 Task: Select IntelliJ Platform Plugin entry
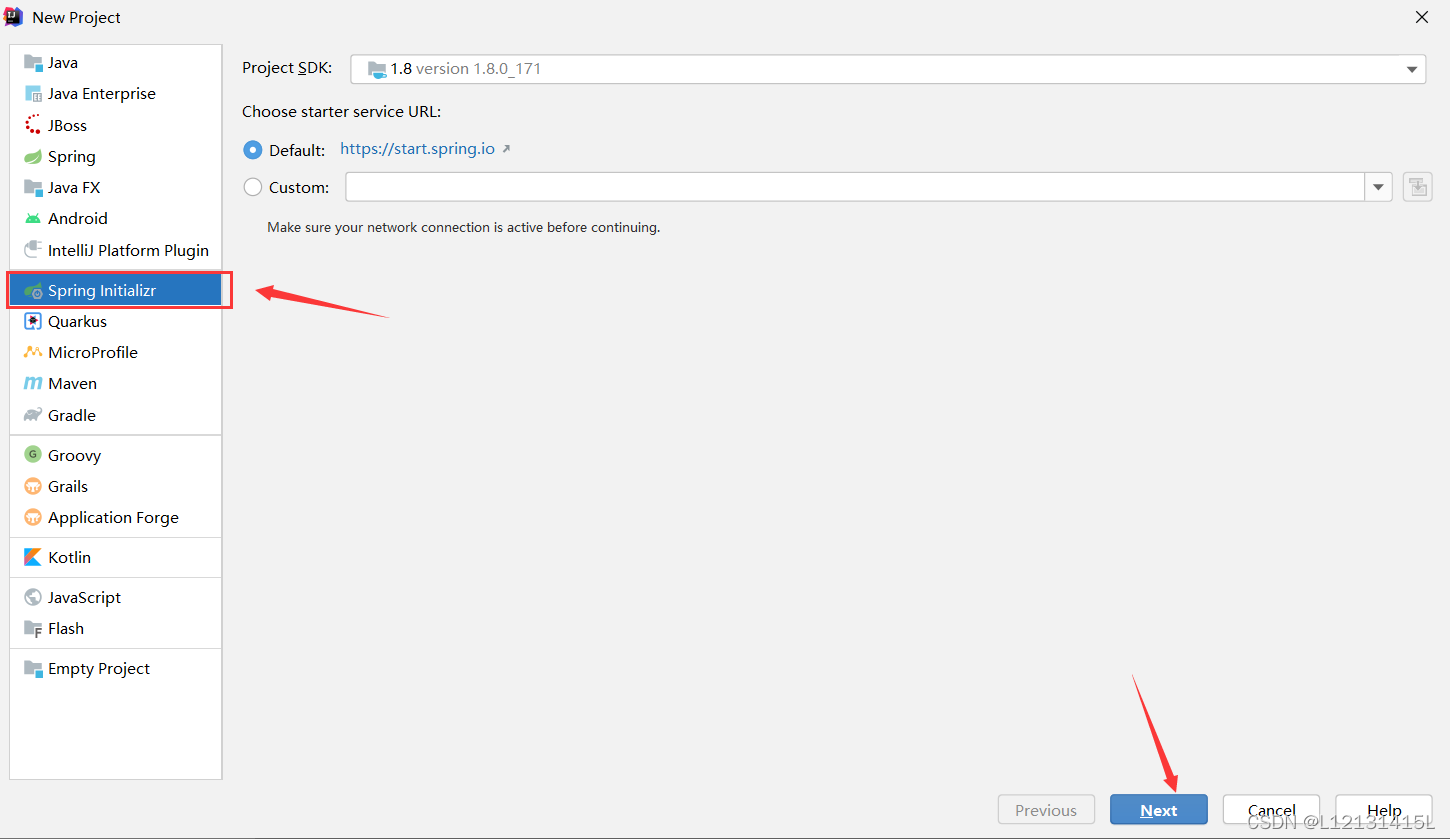point(116,250)
